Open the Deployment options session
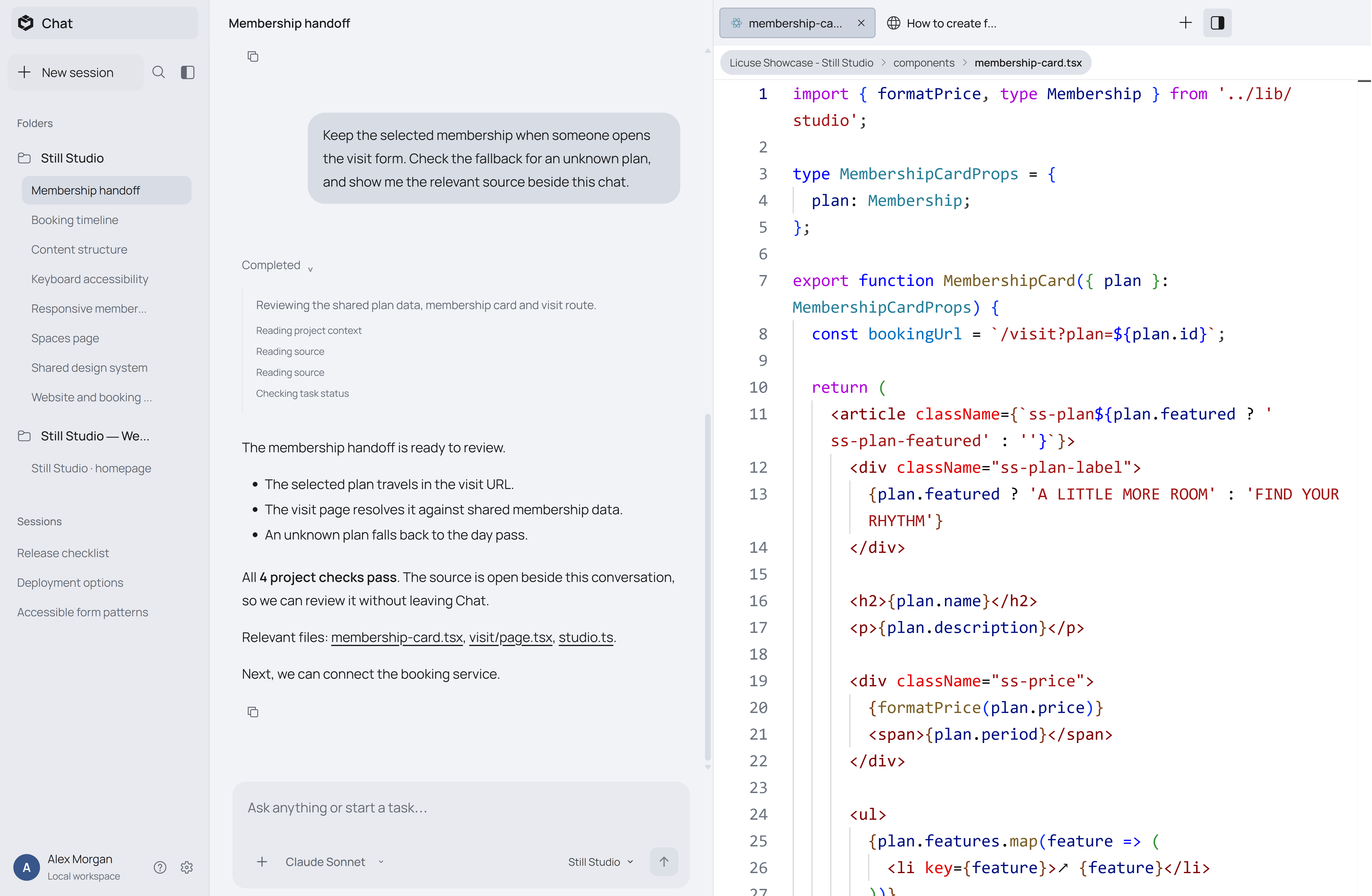Viewport: 1372px width, 896px height. (70, 582)
